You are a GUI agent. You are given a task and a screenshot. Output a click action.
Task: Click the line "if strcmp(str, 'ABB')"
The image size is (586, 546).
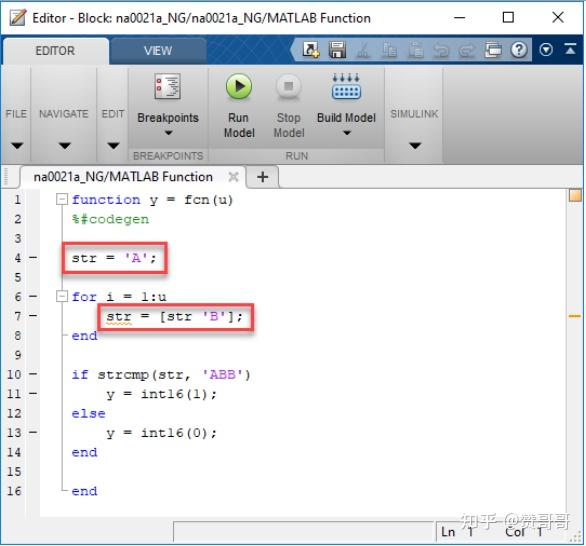[x=161, y=375]
